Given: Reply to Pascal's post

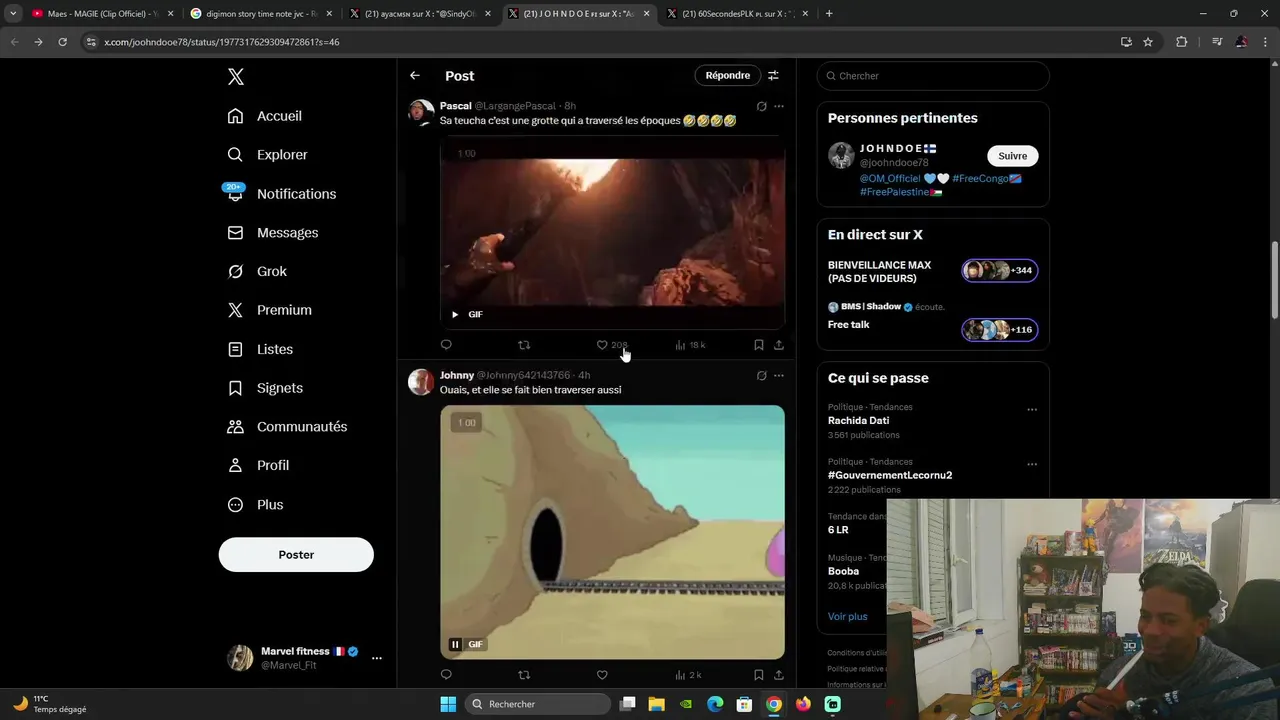Looking at the screenshot, I should pyautogui.click(x=446, y=345).
